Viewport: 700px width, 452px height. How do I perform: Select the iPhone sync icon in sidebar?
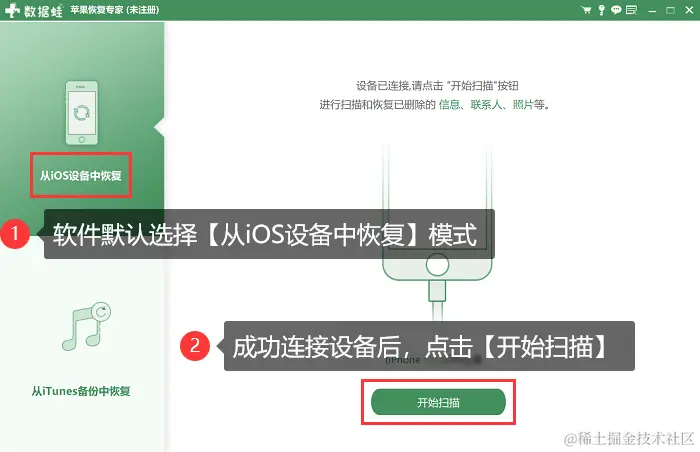(82, 113)
